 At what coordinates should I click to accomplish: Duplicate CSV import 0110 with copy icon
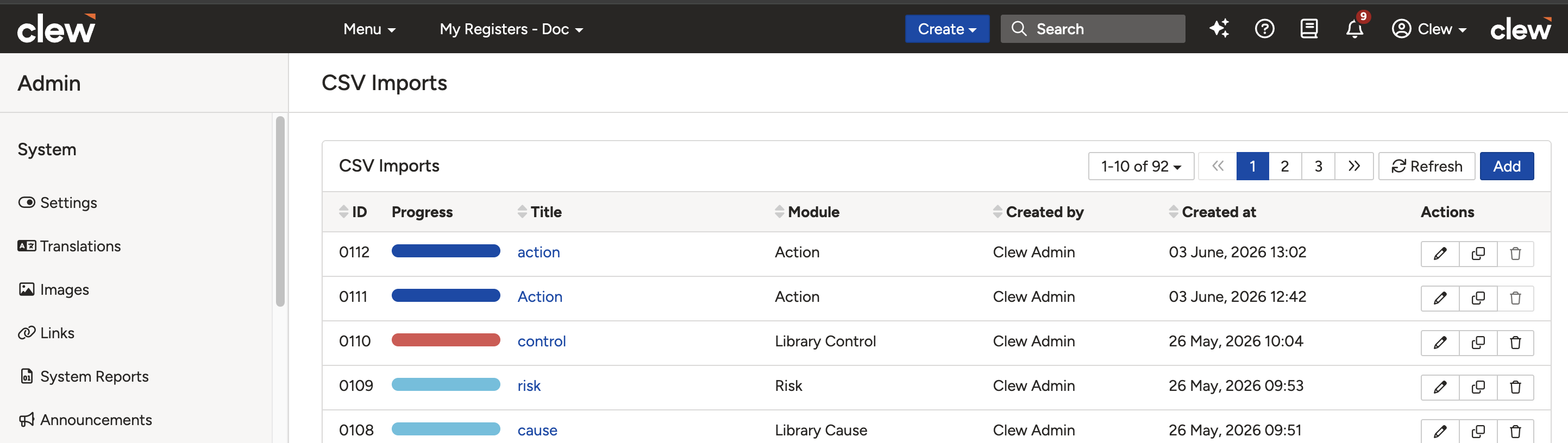click(x=1478, y=343)
